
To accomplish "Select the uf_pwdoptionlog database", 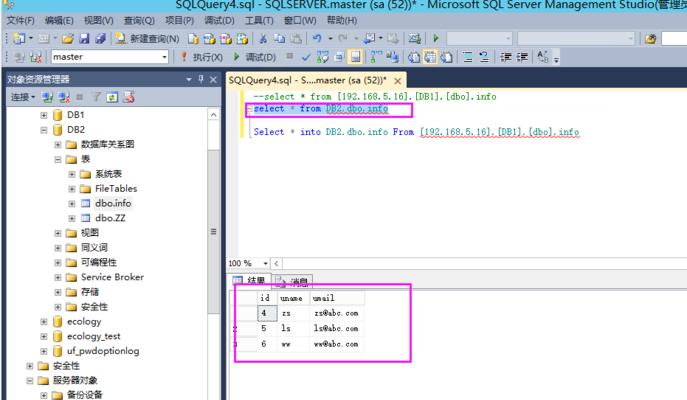I will click(x=103, y=351).
